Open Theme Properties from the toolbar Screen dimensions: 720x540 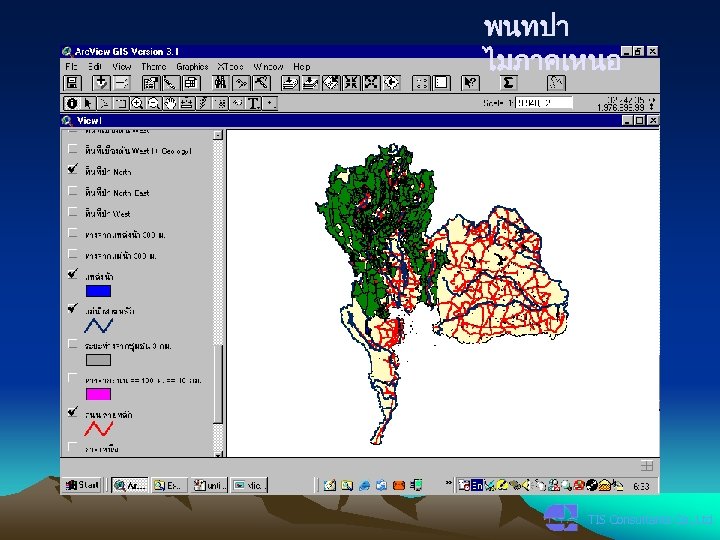tap(151, 83)
